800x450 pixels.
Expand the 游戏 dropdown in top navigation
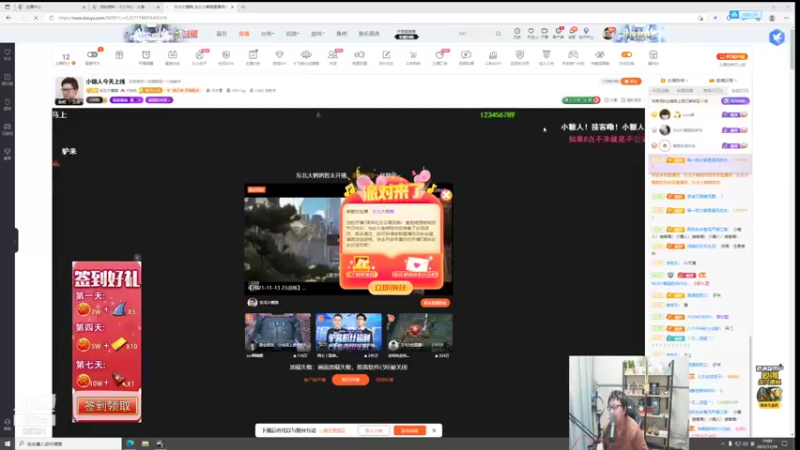[317, 34]
